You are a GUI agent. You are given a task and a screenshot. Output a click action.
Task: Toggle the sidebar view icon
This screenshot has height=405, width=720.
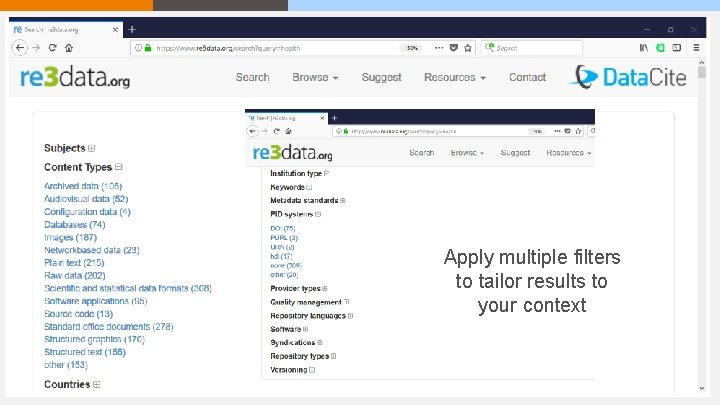(677, 48)
